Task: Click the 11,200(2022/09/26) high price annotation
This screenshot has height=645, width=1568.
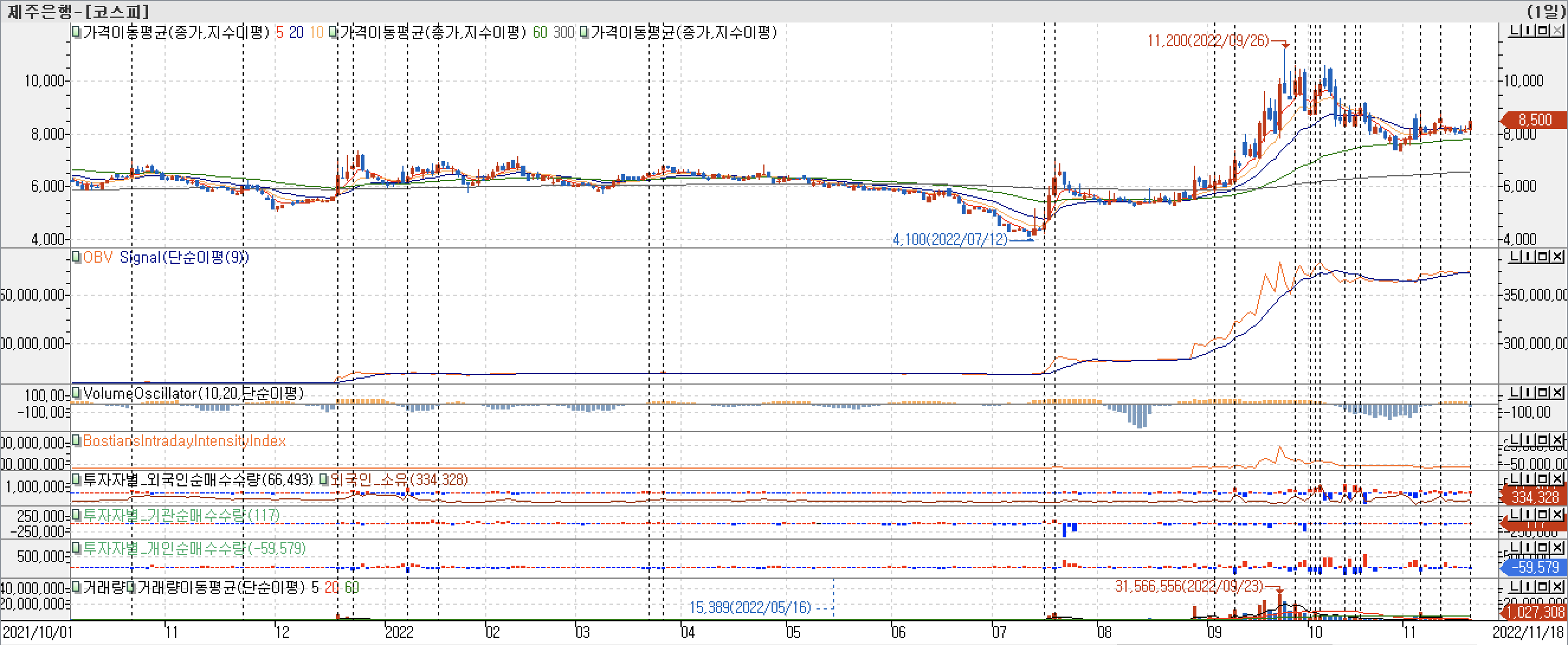Action: (1208, 41)
